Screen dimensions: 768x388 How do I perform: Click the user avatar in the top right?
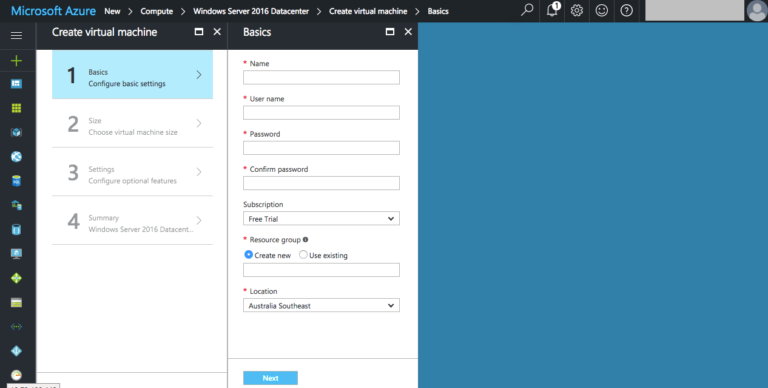click(757, 11)
